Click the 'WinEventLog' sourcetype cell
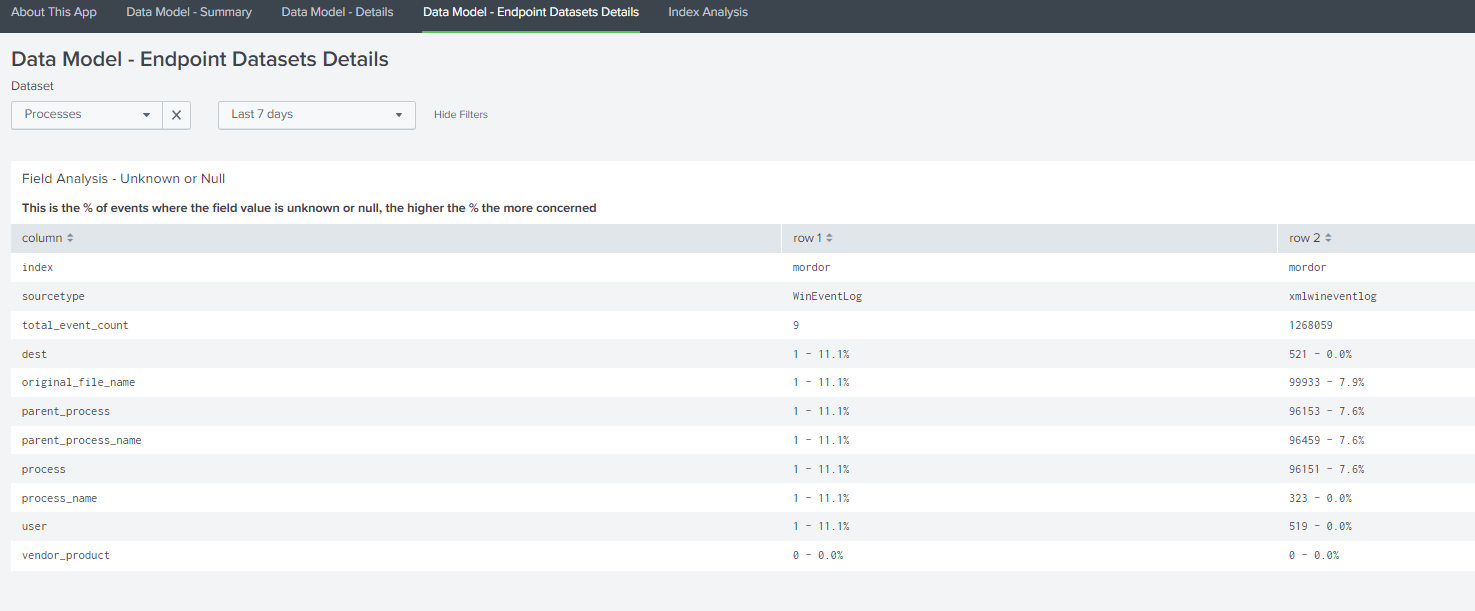This screenshot has height=611, width=1475. coord(828,297)
